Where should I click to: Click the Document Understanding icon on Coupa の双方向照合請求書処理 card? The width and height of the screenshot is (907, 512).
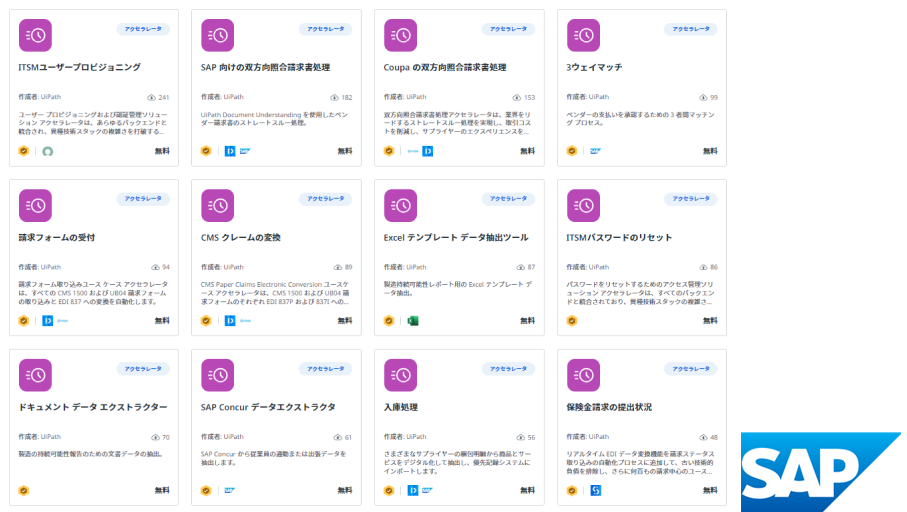(x=427, y=151)
